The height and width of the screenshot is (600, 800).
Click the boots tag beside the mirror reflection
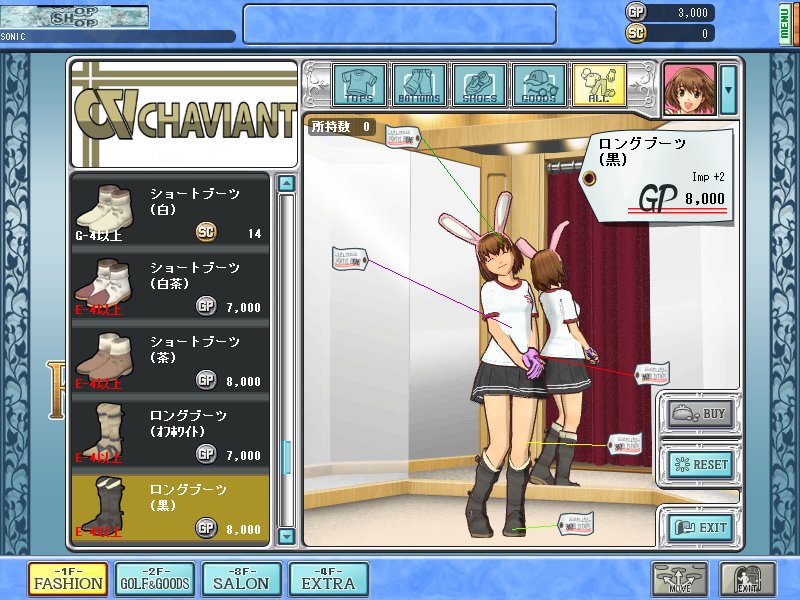[624, 444]
